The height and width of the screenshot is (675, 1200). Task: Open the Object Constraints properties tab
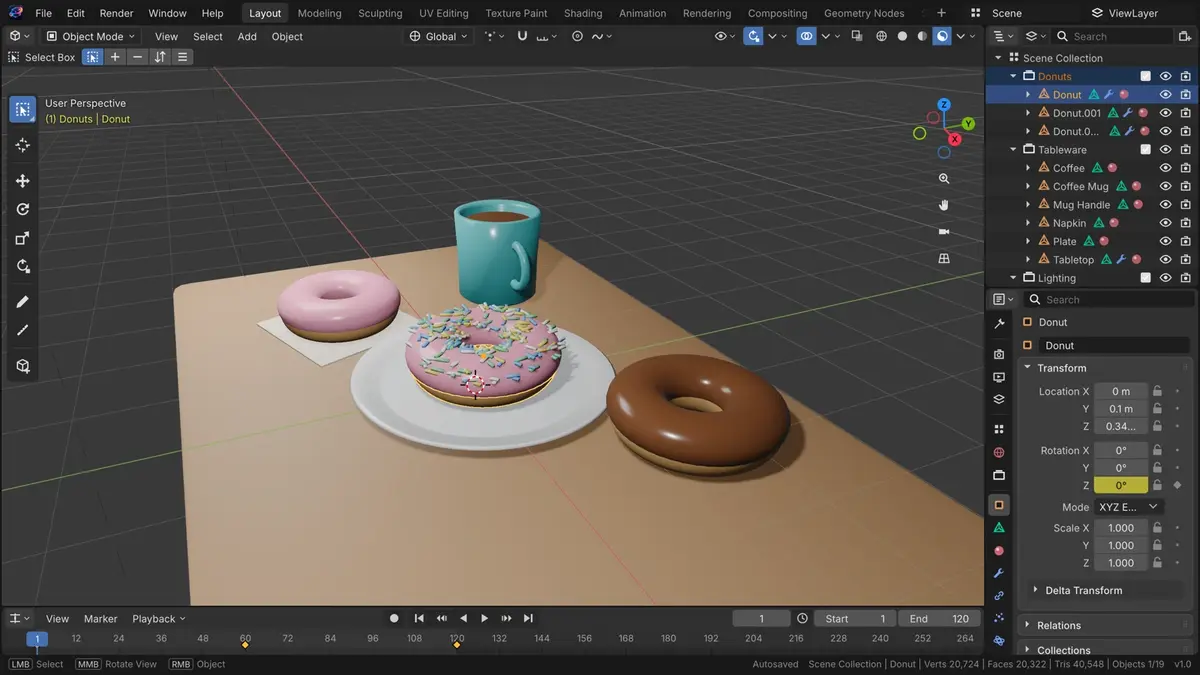pyautogui.click(x=999, y=596)
